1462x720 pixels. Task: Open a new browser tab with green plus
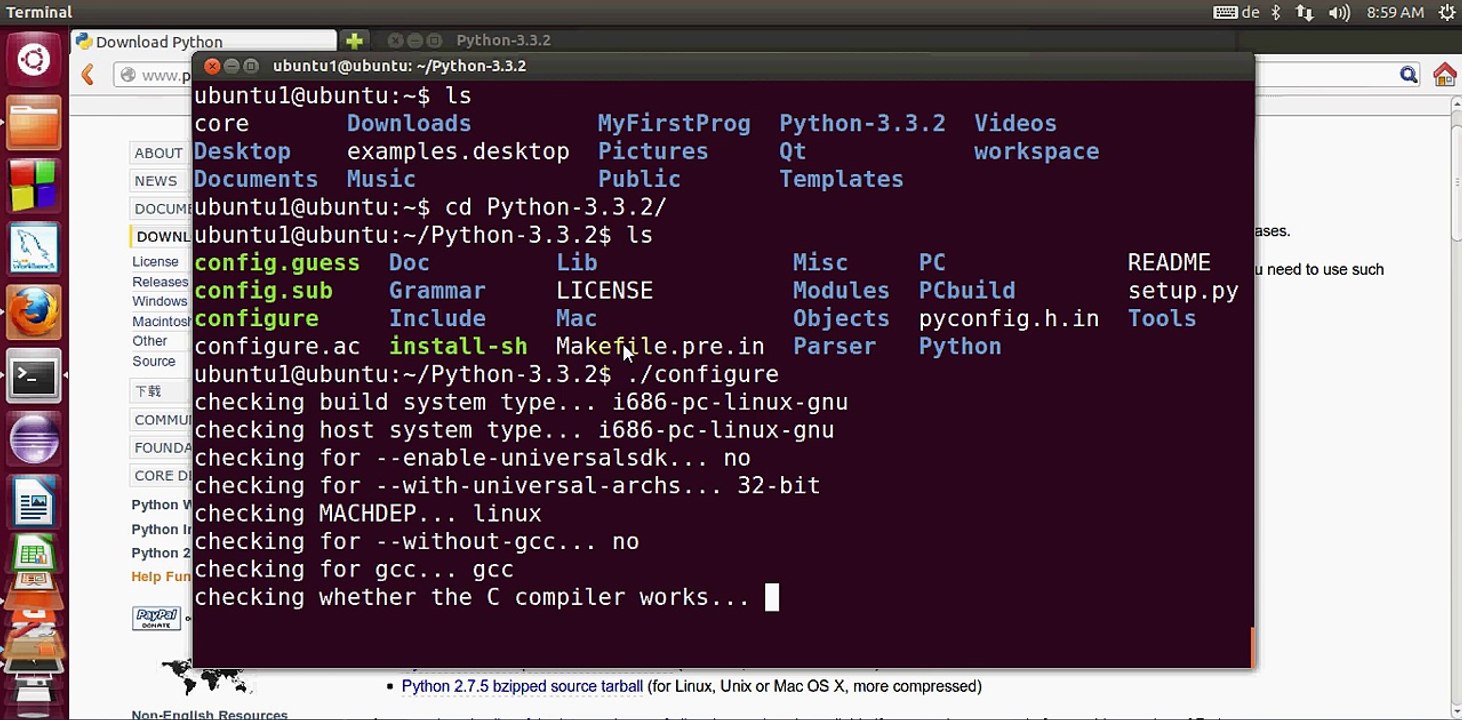[x=353, y=41]
